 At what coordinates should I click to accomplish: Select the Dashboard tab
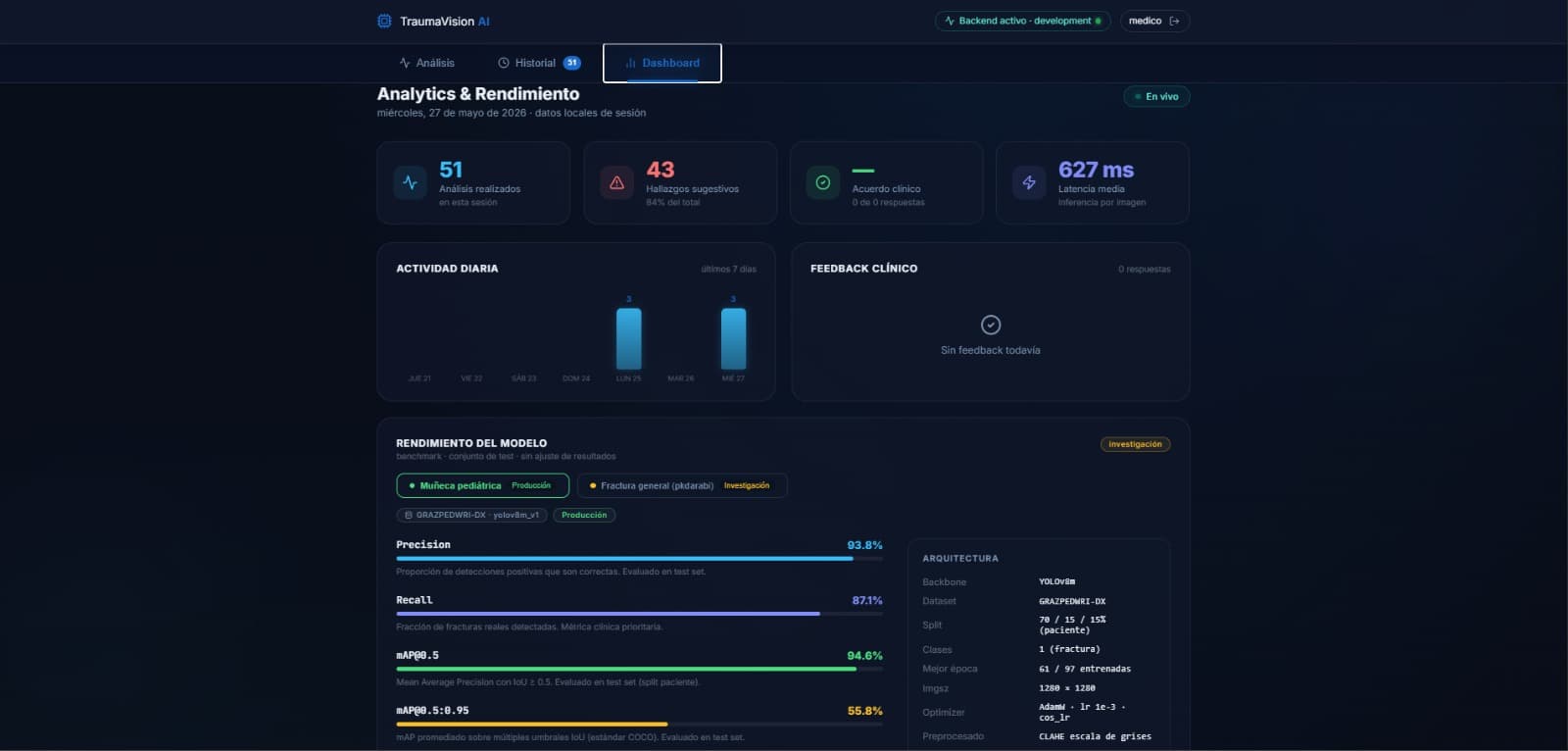click(662, 63)
